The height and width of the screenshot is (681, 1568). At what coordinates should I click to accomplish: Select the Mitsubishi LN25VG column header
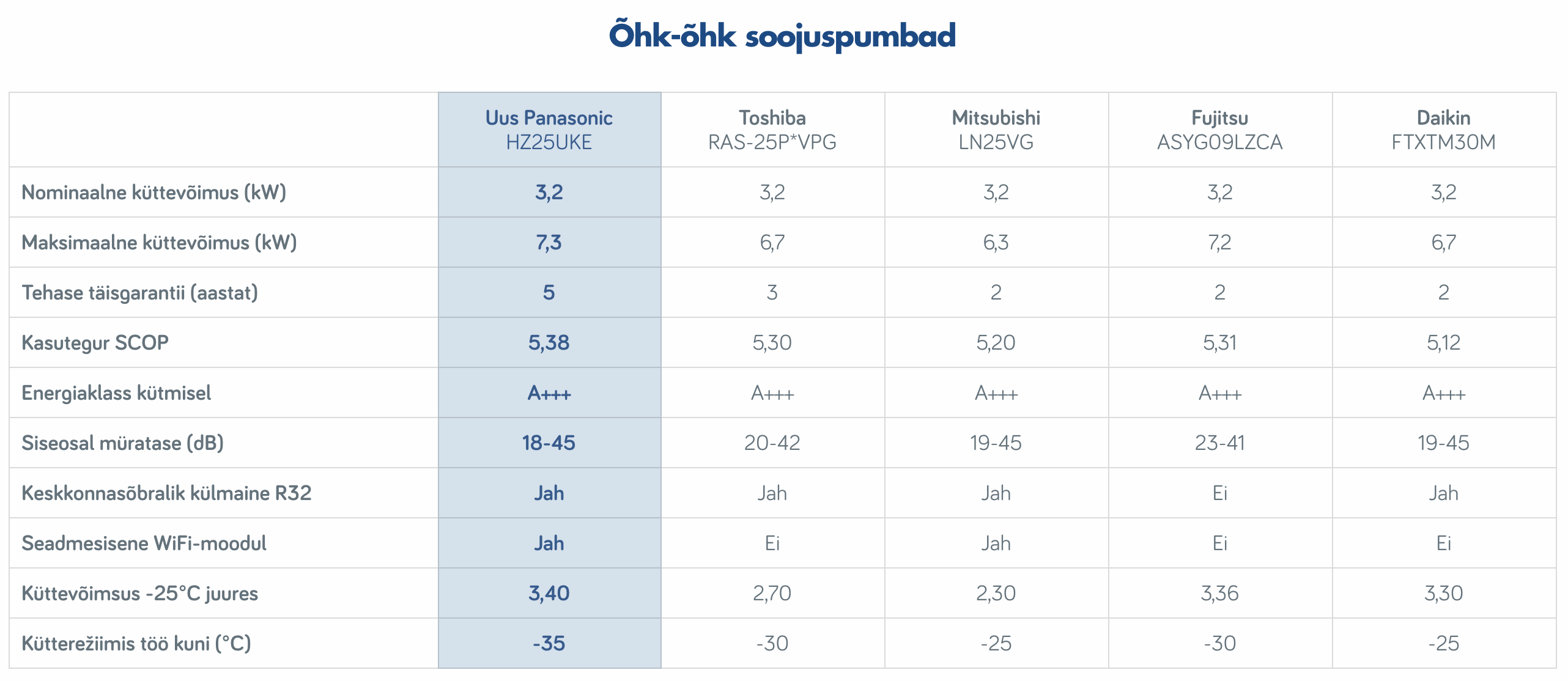tap(996, 130)
